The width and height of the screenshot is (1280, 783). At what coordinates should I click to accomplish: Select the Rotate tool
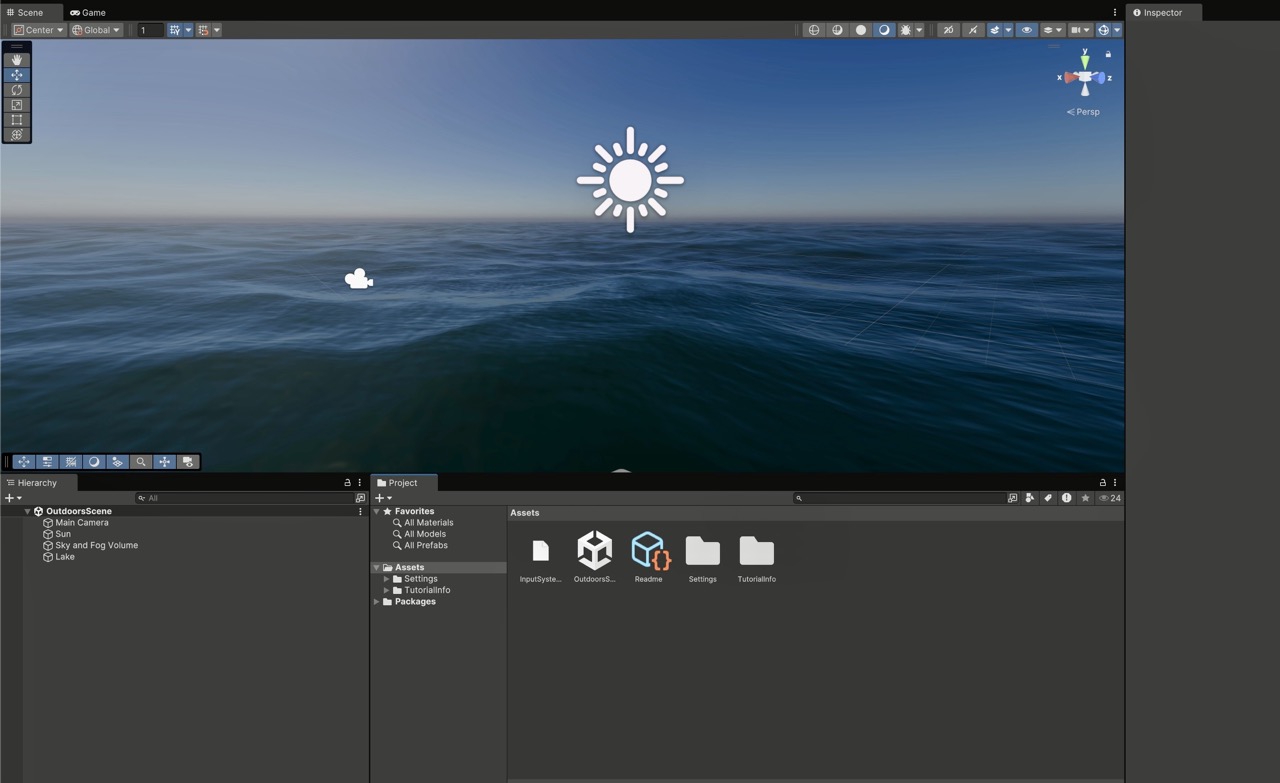pos(17,90)
